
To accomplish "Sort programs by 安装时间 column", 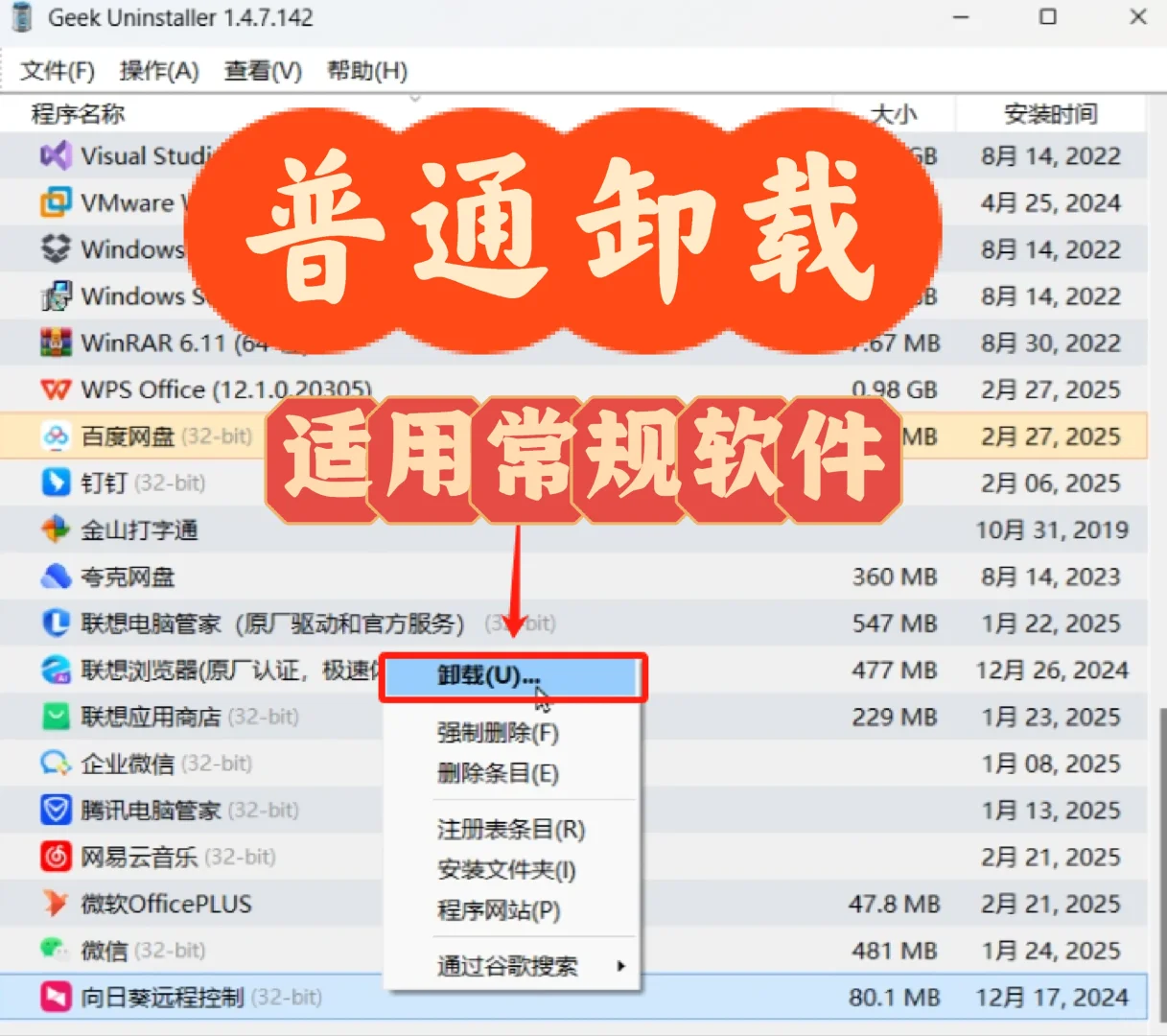I will click(1051, 113).
